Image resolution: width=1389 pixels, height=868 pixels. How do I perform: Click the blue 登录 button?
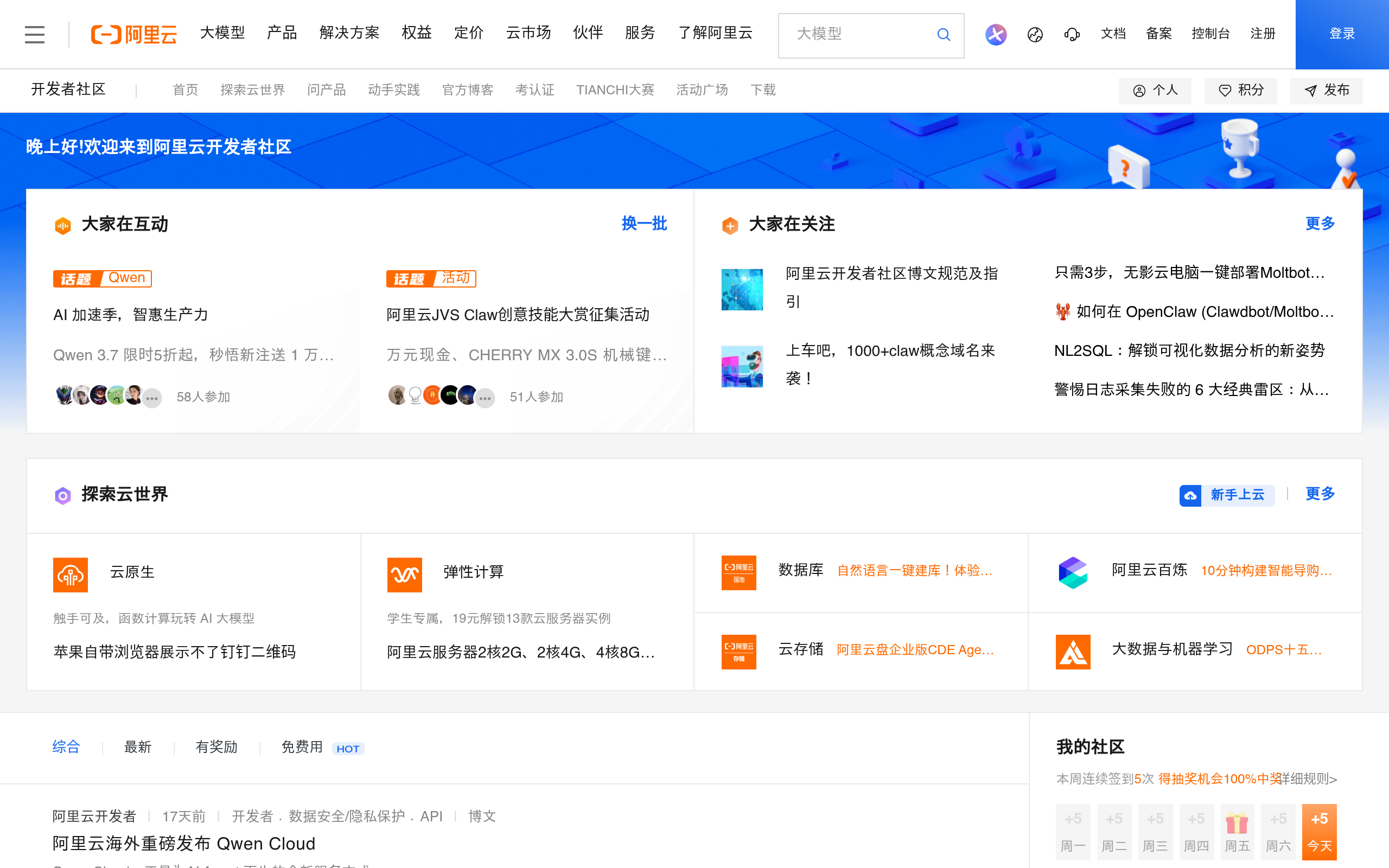click(x=1342, y=34)
